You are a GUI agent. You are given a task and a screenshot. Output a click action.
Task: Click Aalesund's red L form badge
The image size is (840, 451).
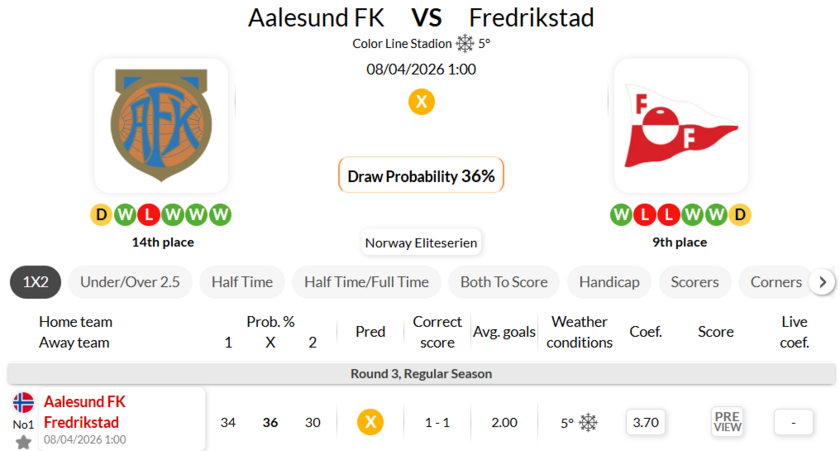pyautogui.click(x=149, y=214)
